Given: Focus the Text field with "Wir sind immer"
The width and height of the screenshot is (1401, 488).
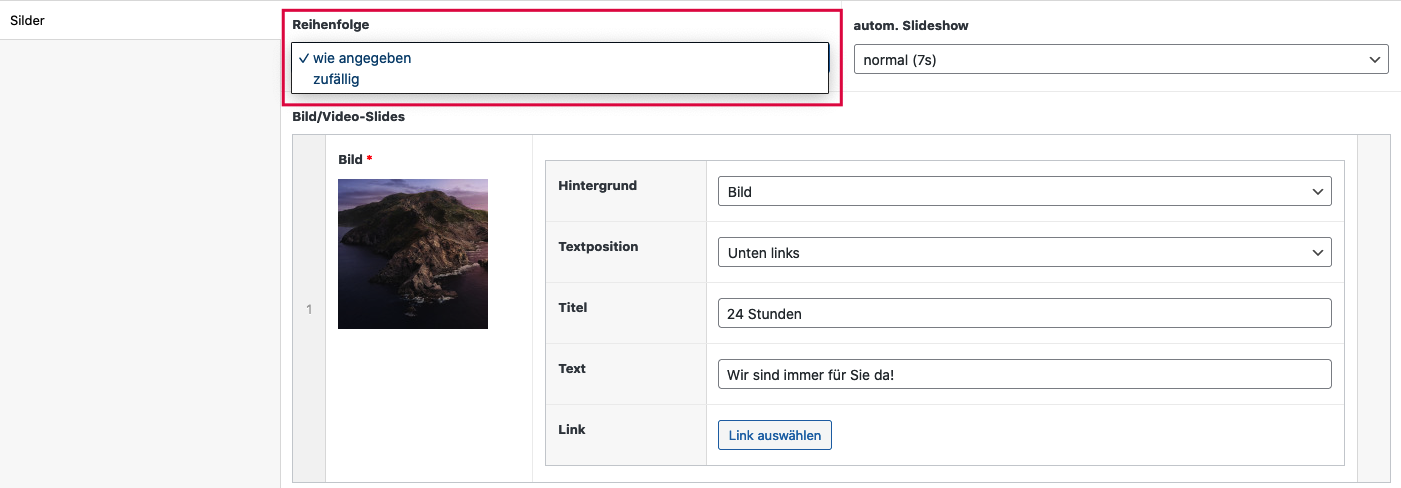Looking at the screenshot, I should tap(1024, 374).
